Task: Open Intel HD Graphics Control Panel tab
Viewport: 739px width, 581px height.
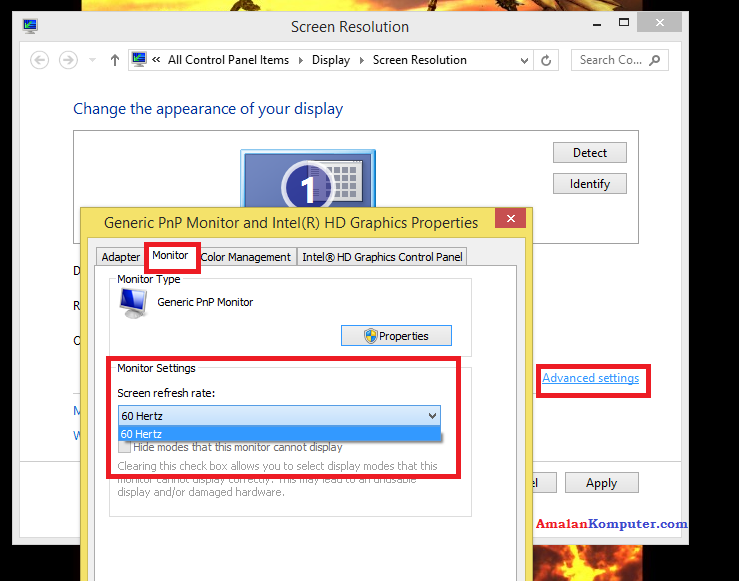Action: [x=382, y=257]
